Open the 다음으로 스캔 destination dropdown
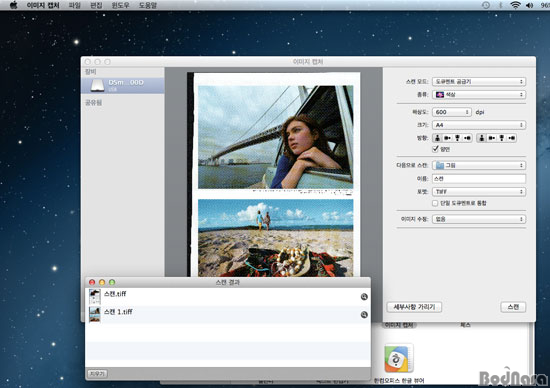 point(479,165)
